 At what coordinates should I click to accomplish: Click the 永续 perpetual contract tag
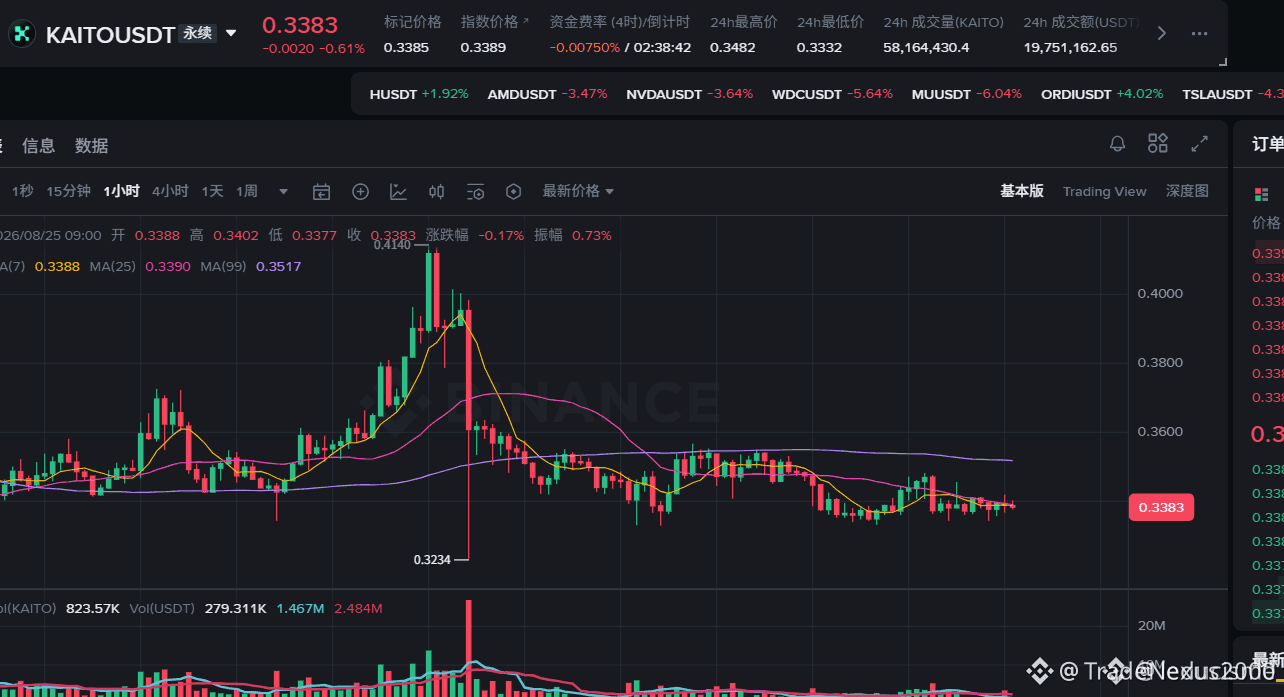click(x=198, y=33)
